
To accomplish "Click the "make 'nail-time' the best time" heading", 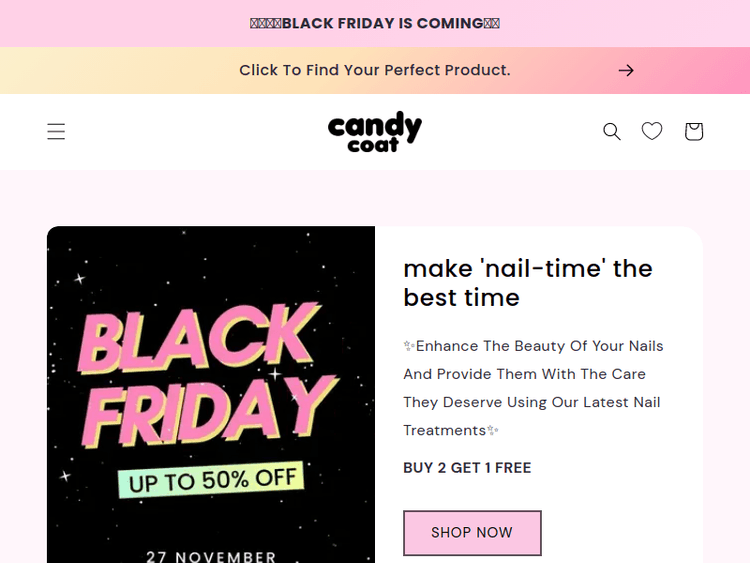I will point(528,283).
